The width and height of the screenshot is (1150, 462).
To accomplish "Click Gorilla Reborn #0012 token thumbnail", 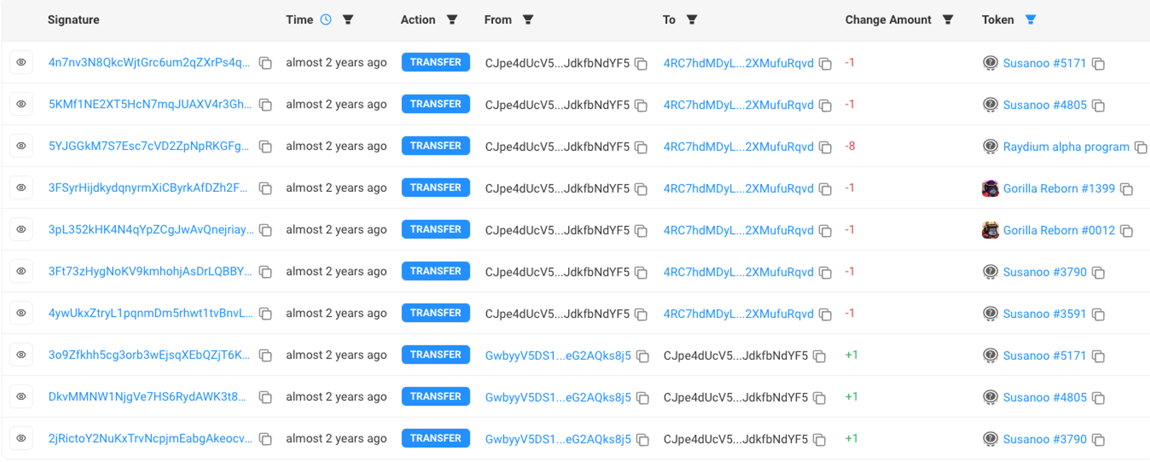I will (990, 230).
